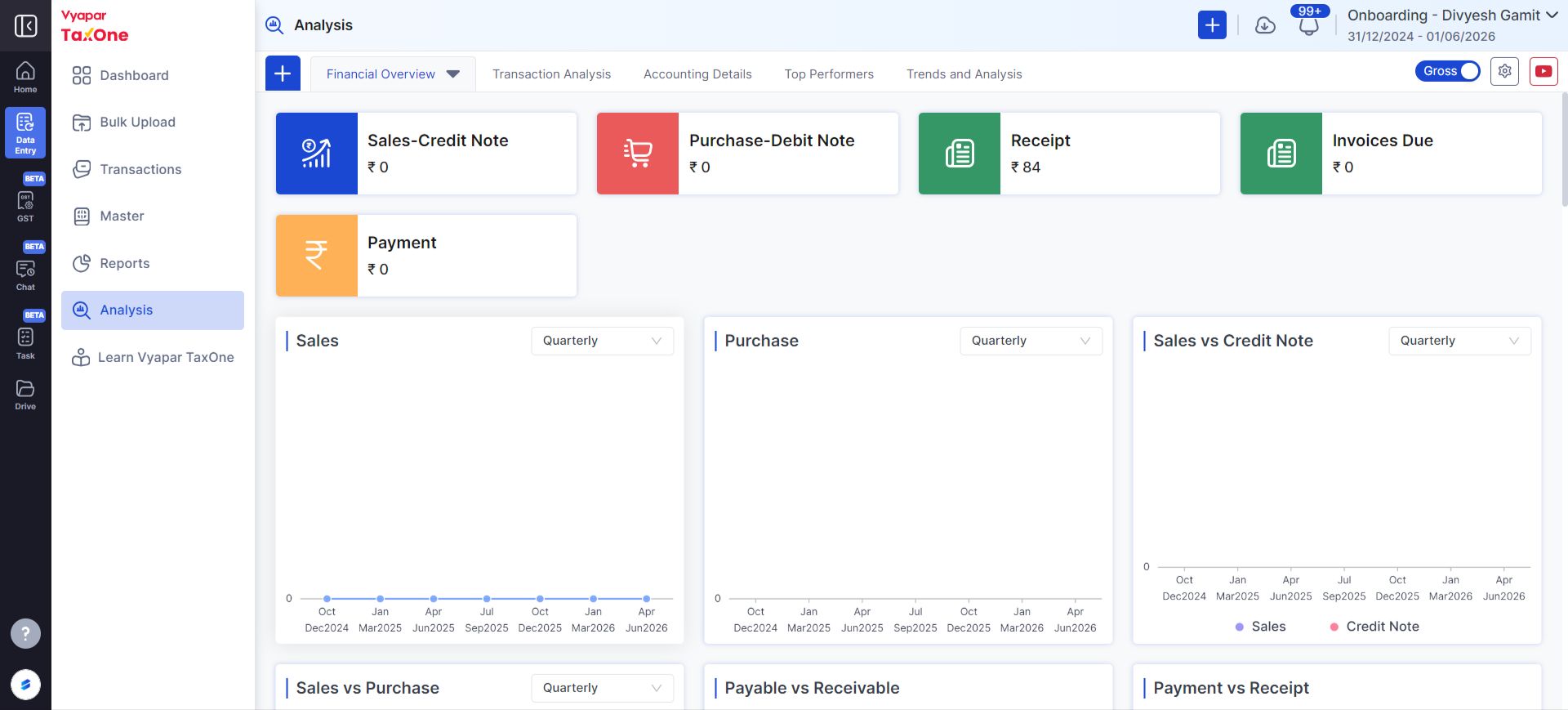Click the Vyapar TaxOne logo
This screenshot has height=710, width=1568.
pyautogui.click(x=95, y=26)
